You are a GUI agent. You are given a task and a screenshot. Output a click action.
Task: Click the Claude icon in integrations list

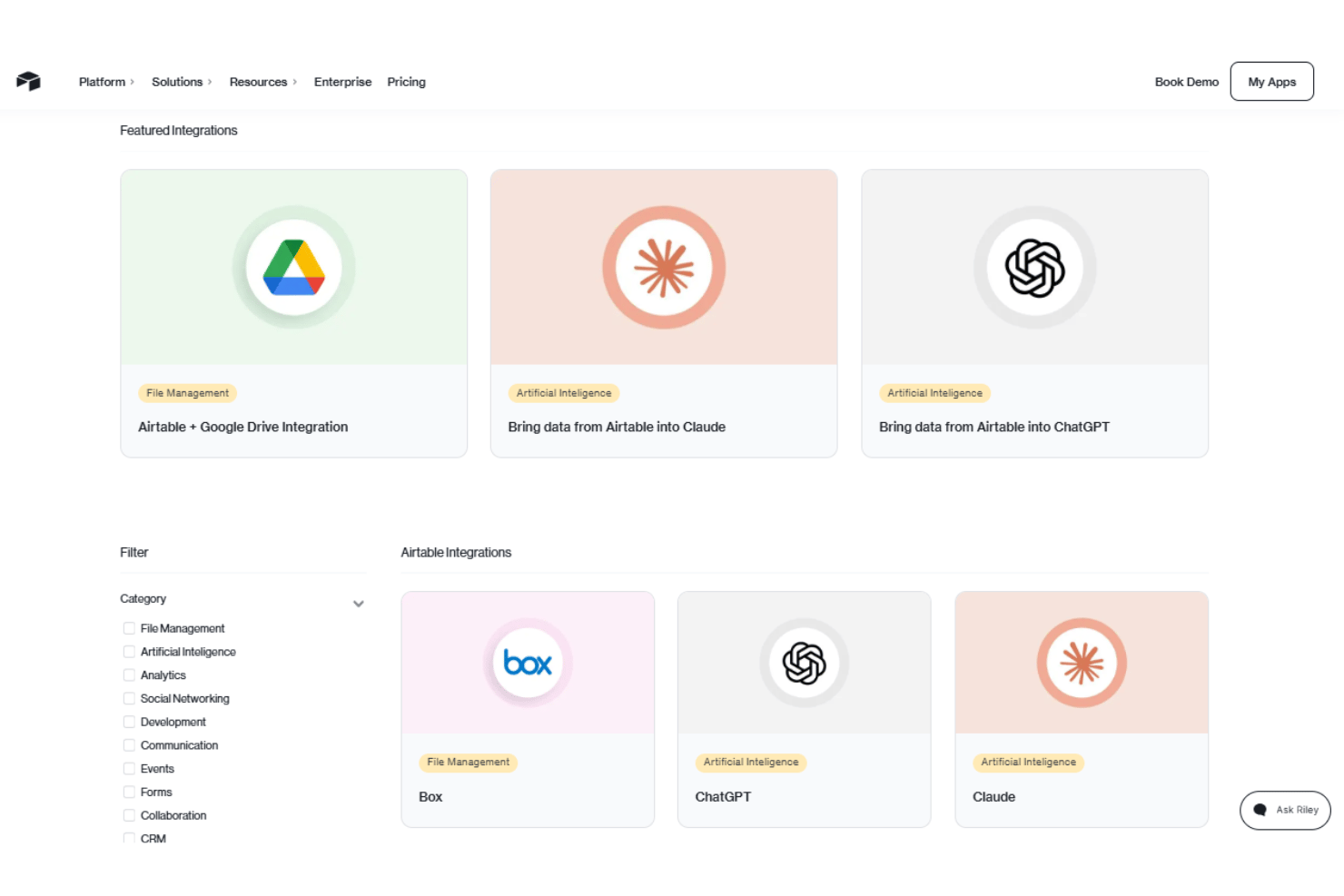(x=1082, y=663)
